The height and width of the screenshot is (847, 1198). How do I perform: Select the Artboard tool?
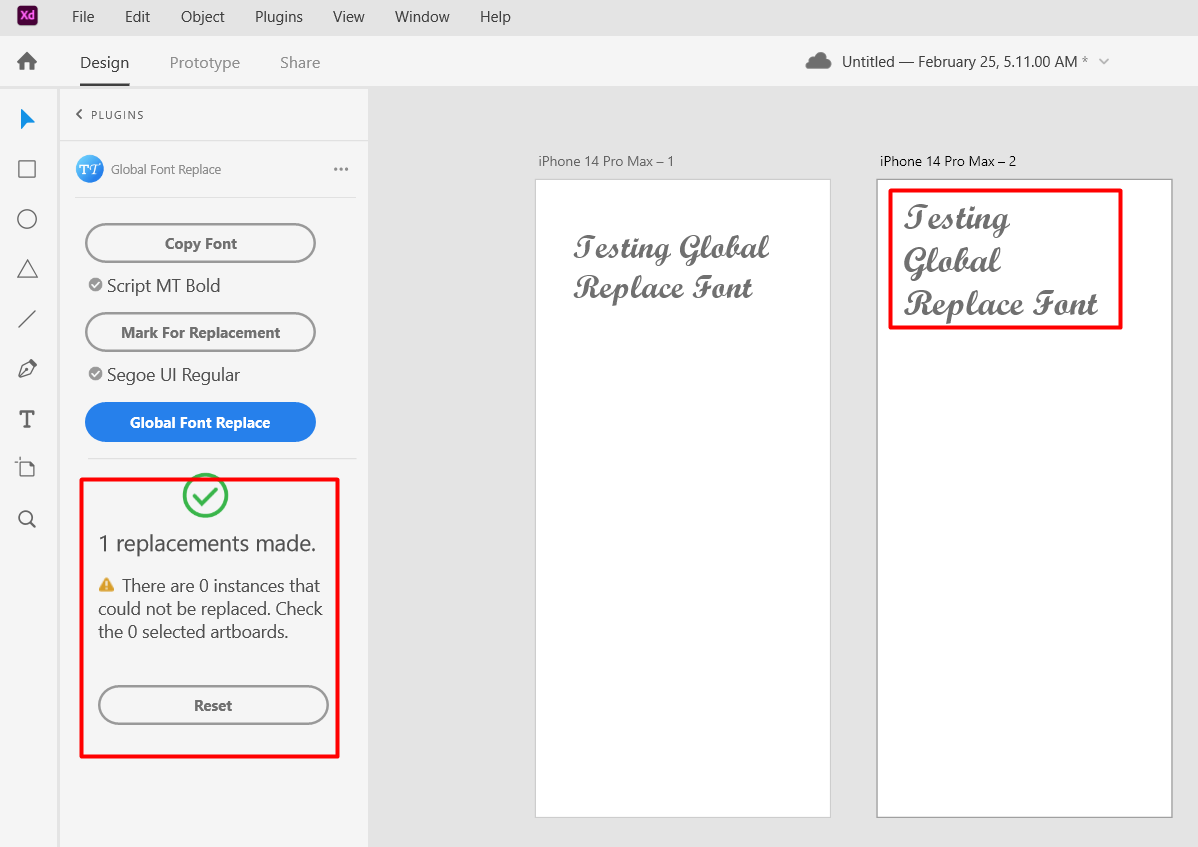coord(27,468)
